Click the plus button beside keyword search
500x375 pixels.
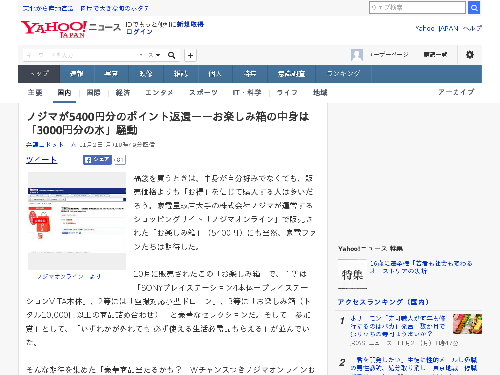coord(190,55)
